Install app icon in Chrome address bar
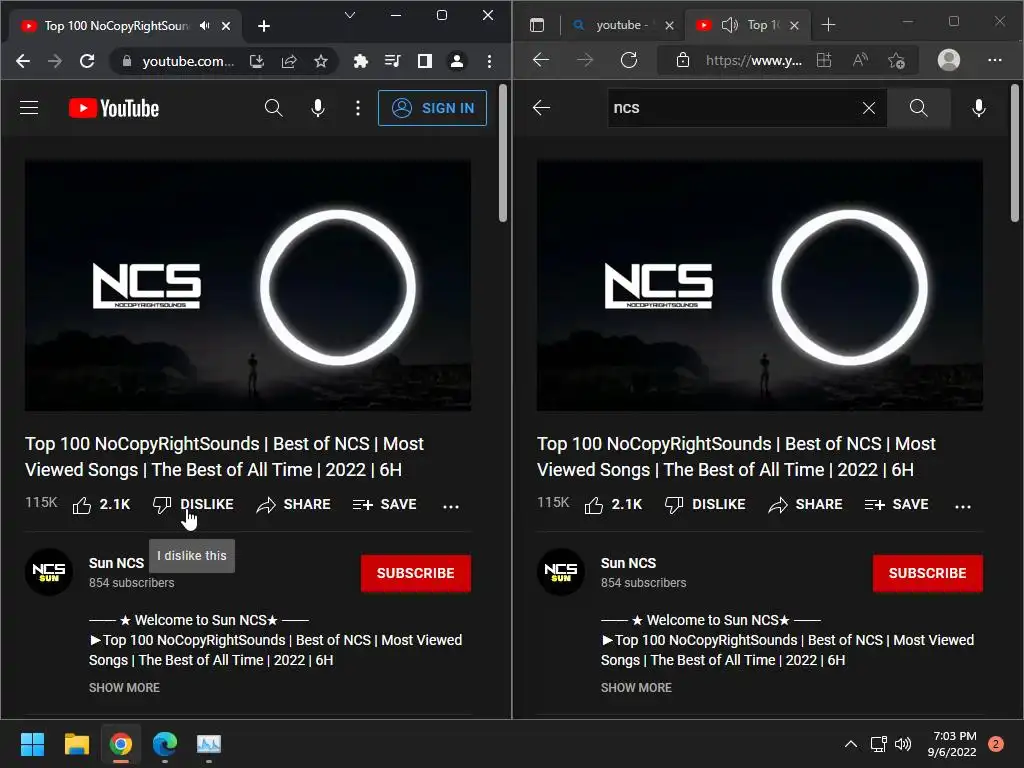 [257, 61]
